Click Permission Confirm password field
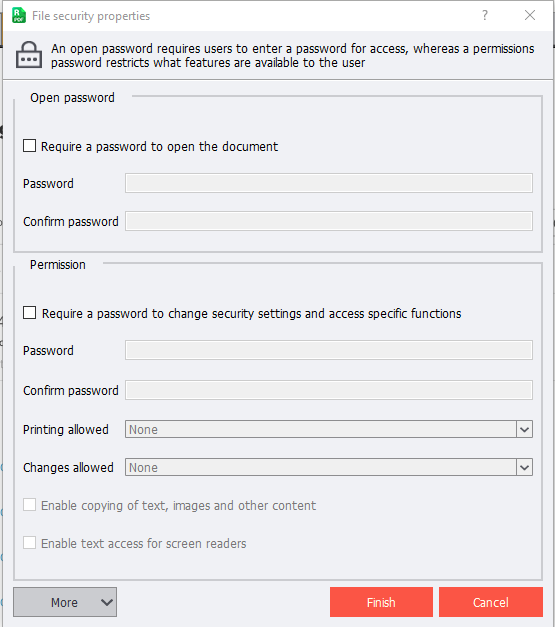The height and width of the screenshot is (627, 555). pyautogui.click(x=329, y=390)
